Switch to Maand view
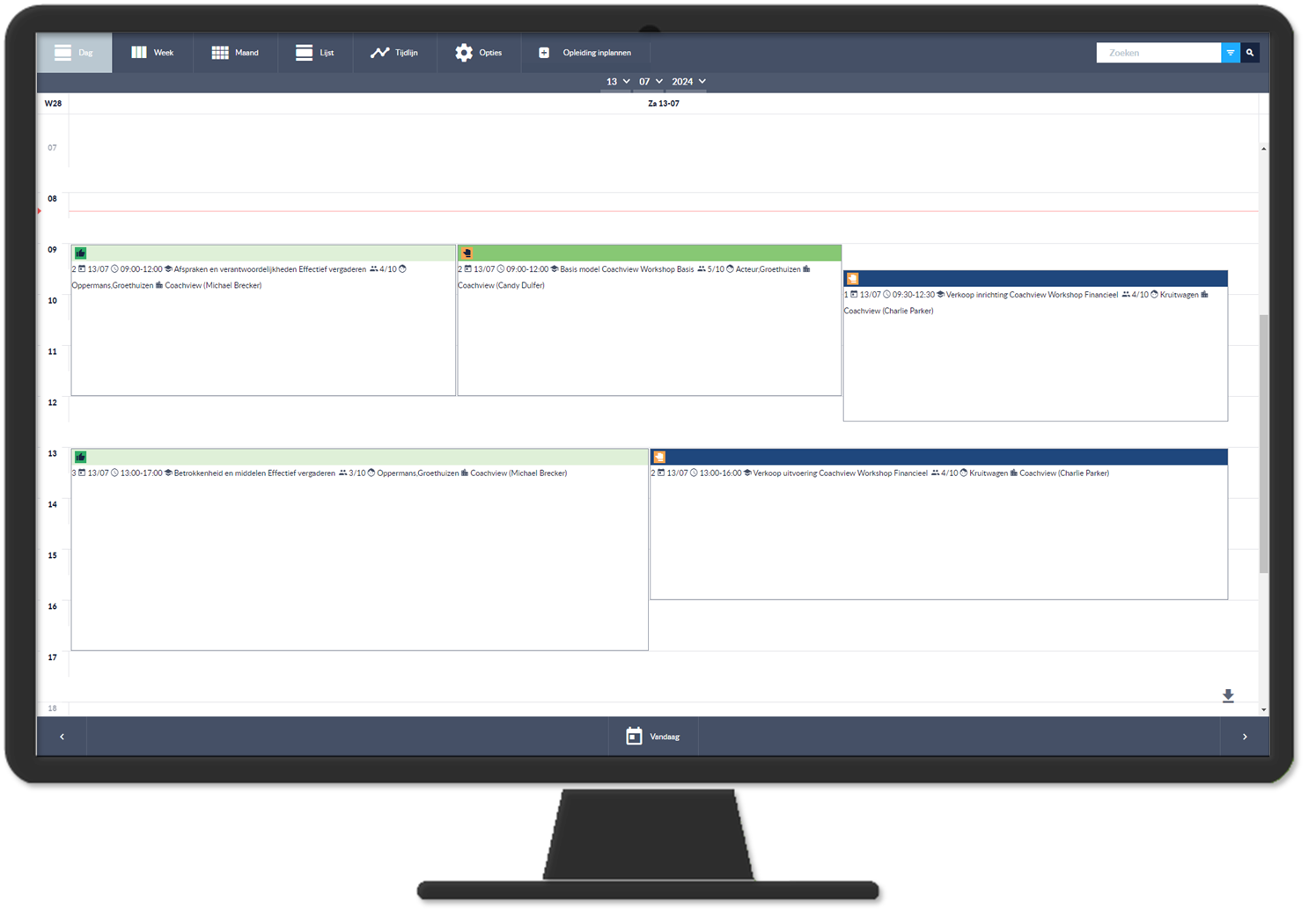 (x=235, y=53)
